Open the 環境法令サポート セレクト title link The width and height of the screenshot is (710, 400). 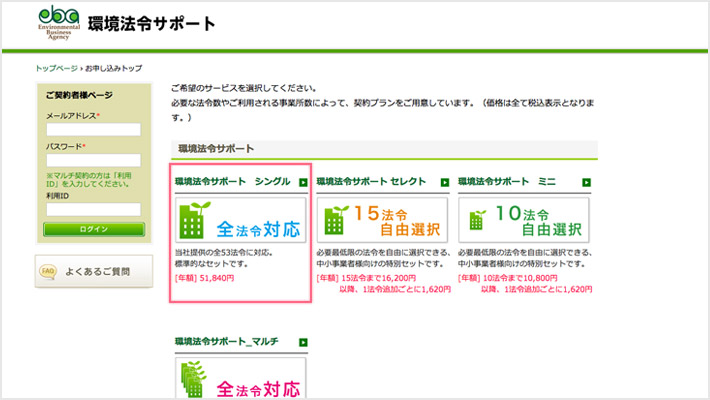point(373,182)
